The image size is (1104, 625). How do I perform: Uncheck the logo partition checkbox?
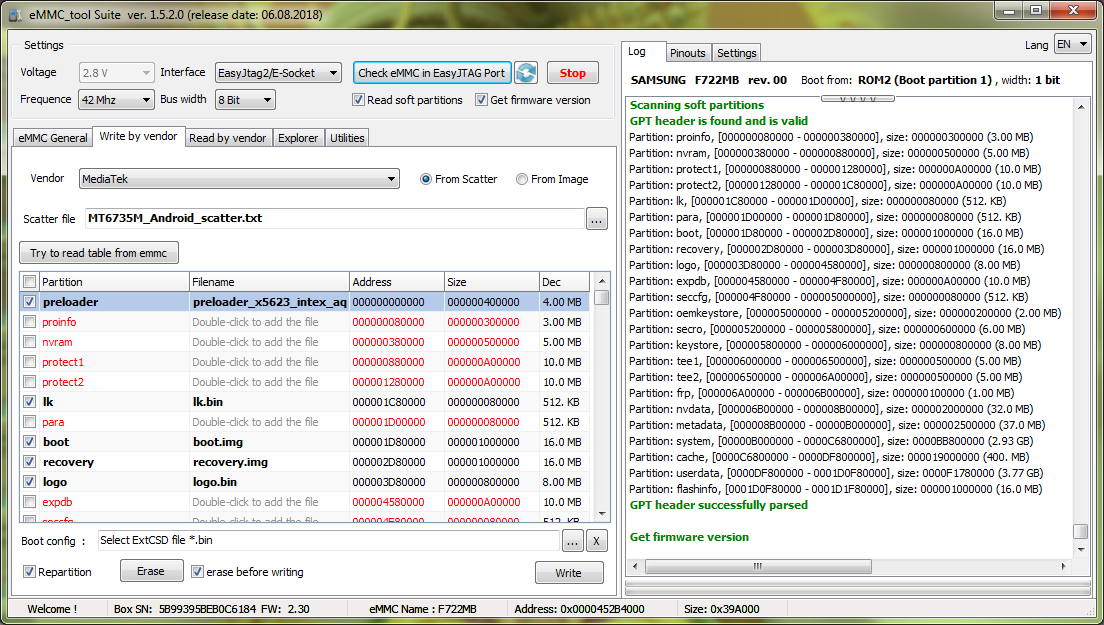tap(30, 482)
